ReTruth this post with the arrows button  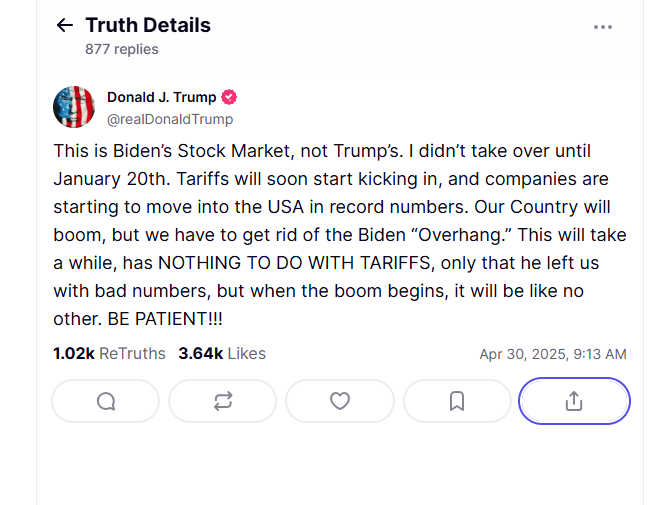pos(222,401)
